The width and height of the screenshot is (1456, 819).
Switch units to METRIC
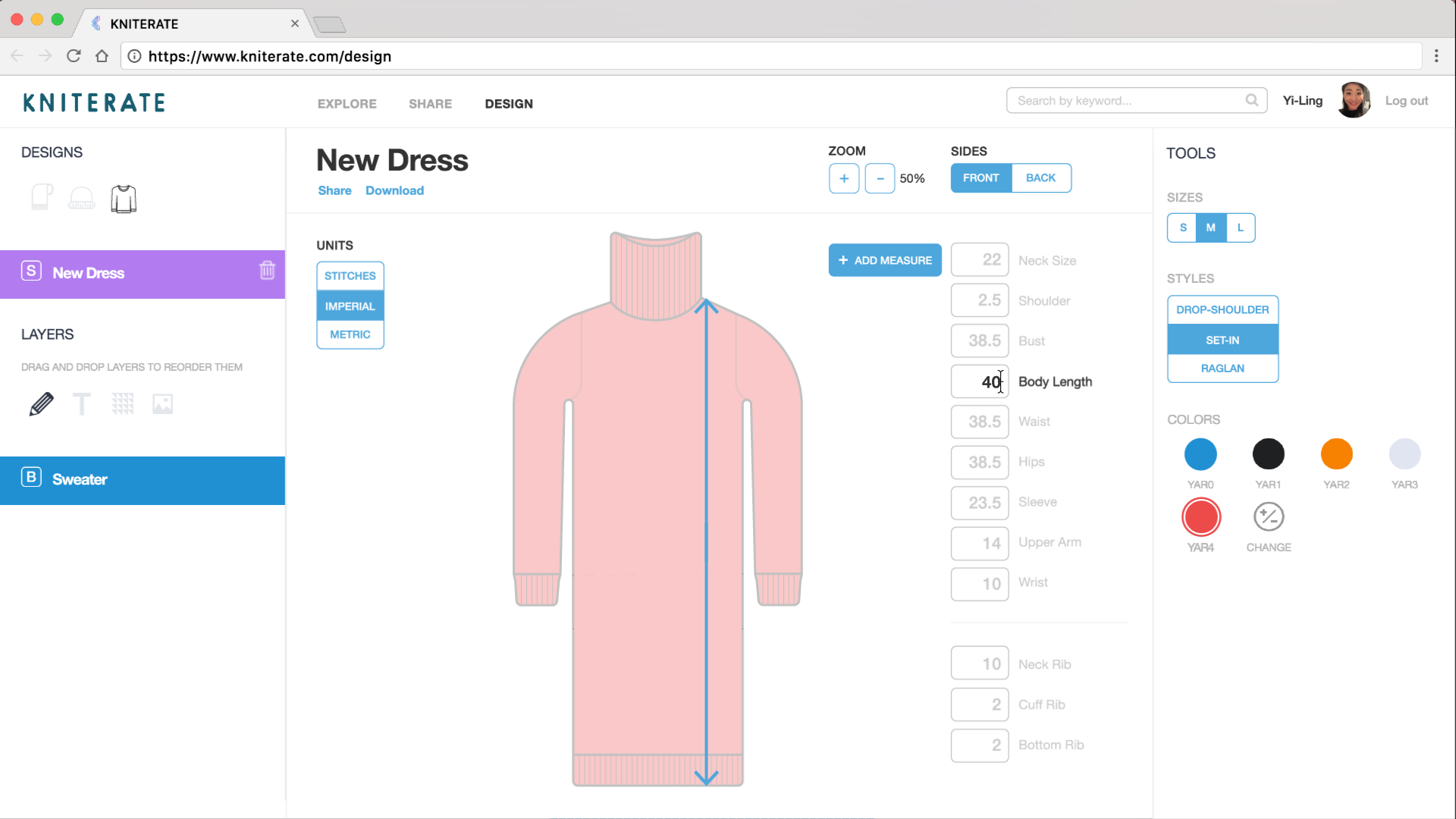[x=350, y=334]
